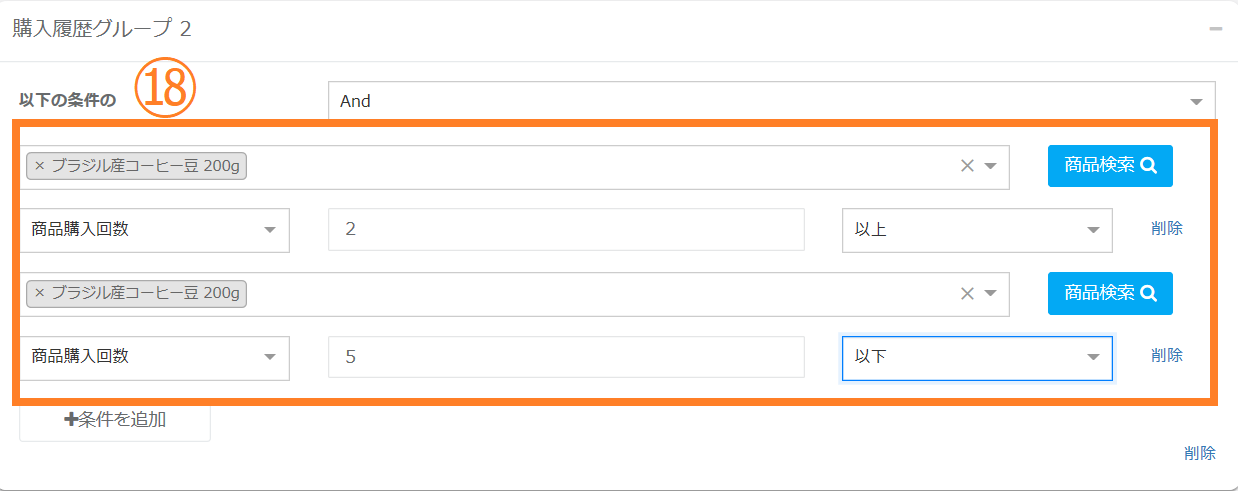Add a condition with 条件を追加
This screenshot has height=491, width=1238.
click(115, 420)
